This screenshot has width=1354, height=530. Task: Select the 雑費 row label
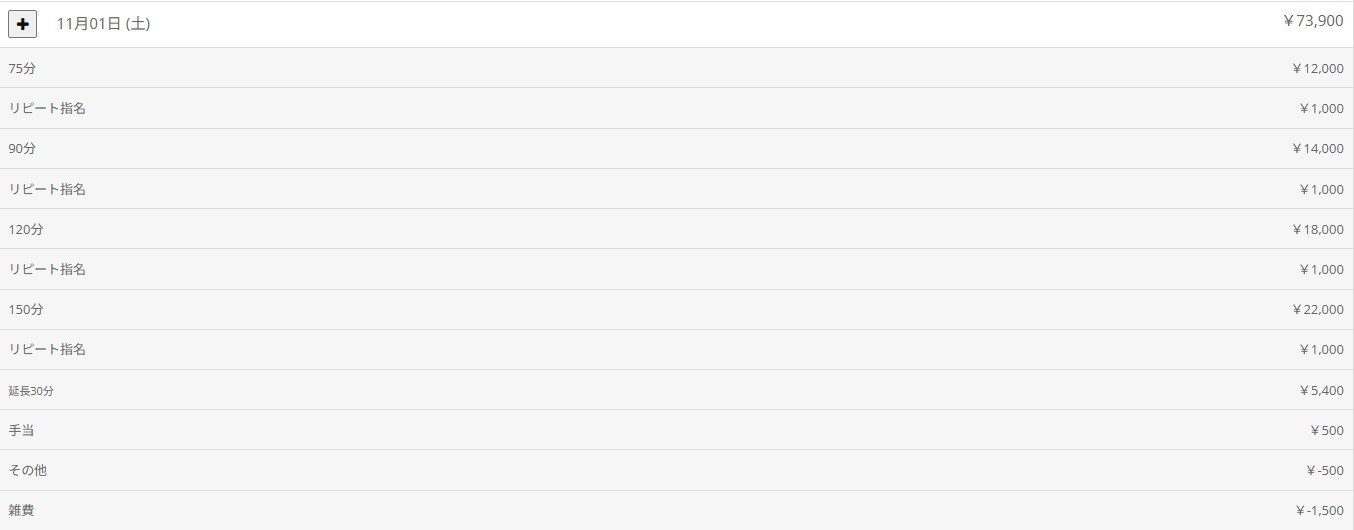[22, 510]
